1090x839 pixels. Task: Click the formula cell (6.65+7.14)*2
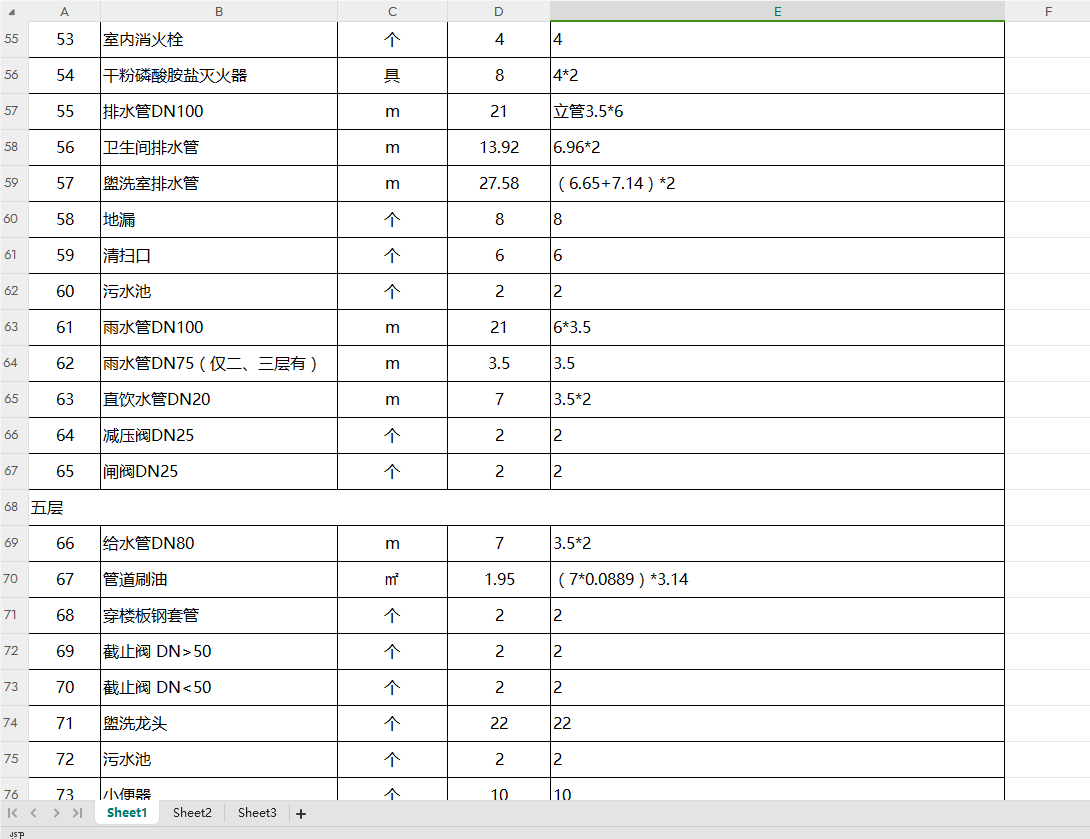click(x=777, y=184)
